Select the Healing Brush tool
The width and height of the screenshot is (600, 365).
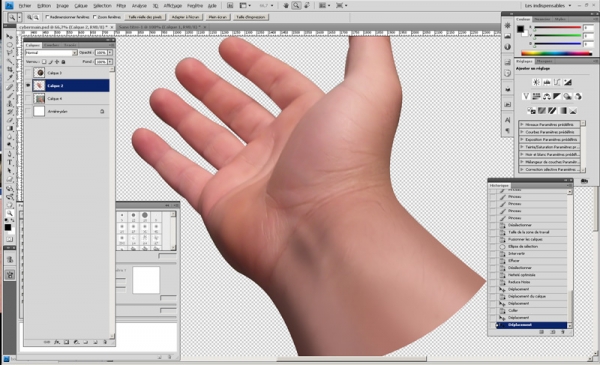point(10,87)
